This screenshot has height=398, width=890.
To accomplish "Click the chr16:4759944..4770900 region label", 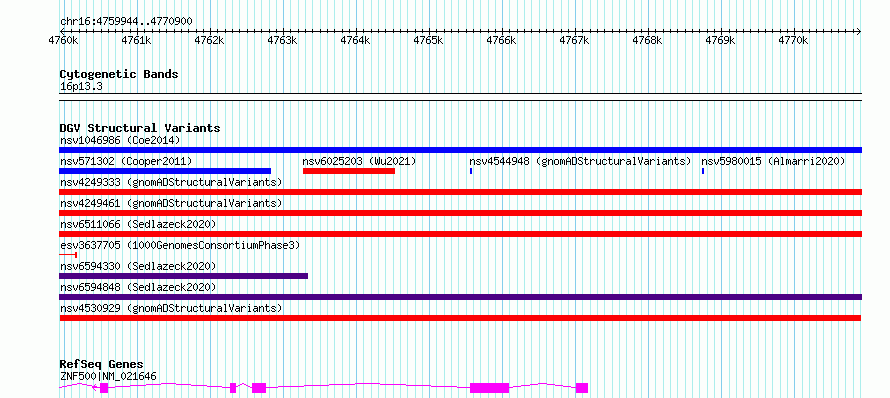I will click(x=126, y=21).
